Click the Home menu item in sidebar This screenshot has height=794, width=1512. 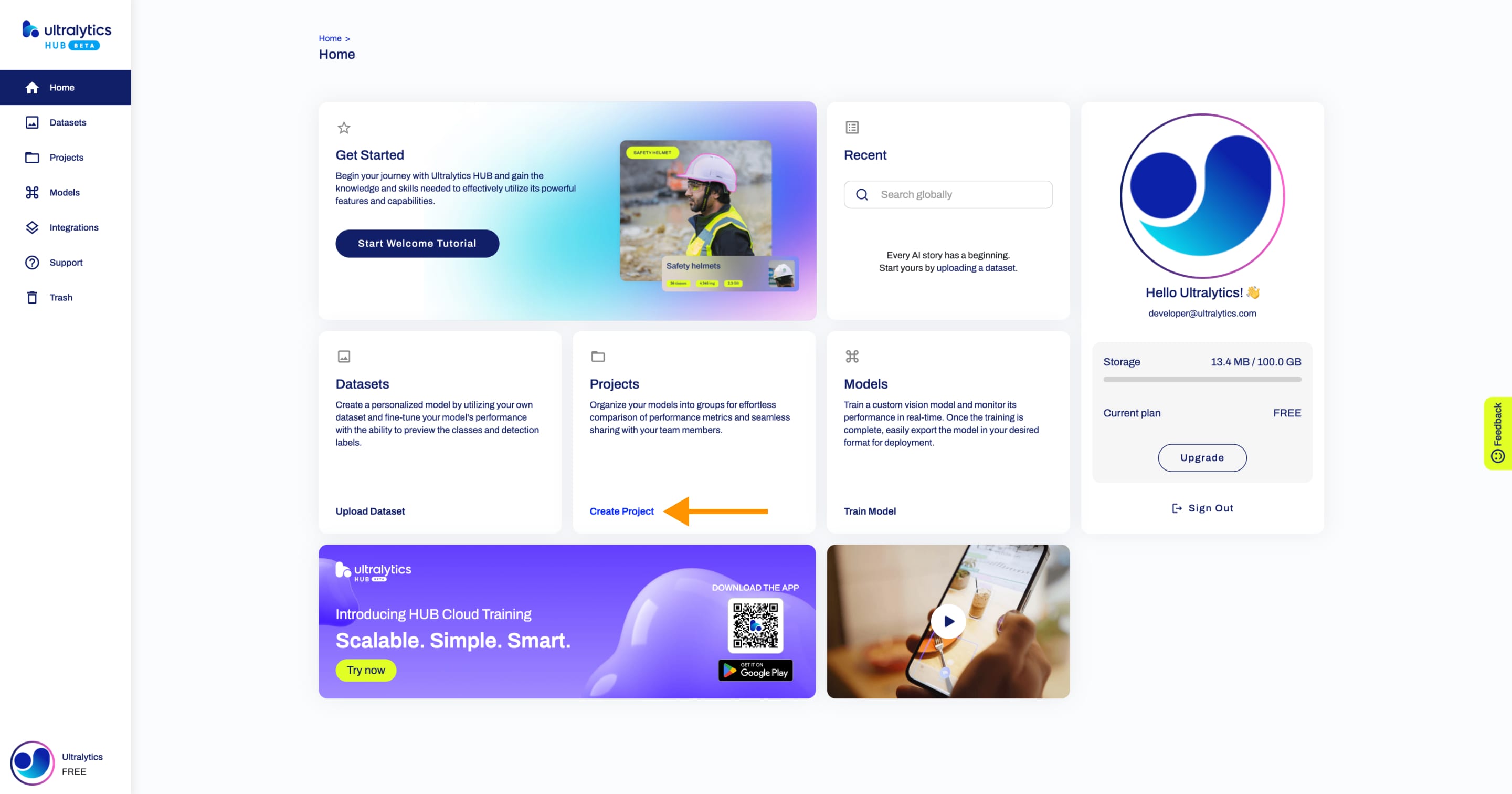(62, 87)
